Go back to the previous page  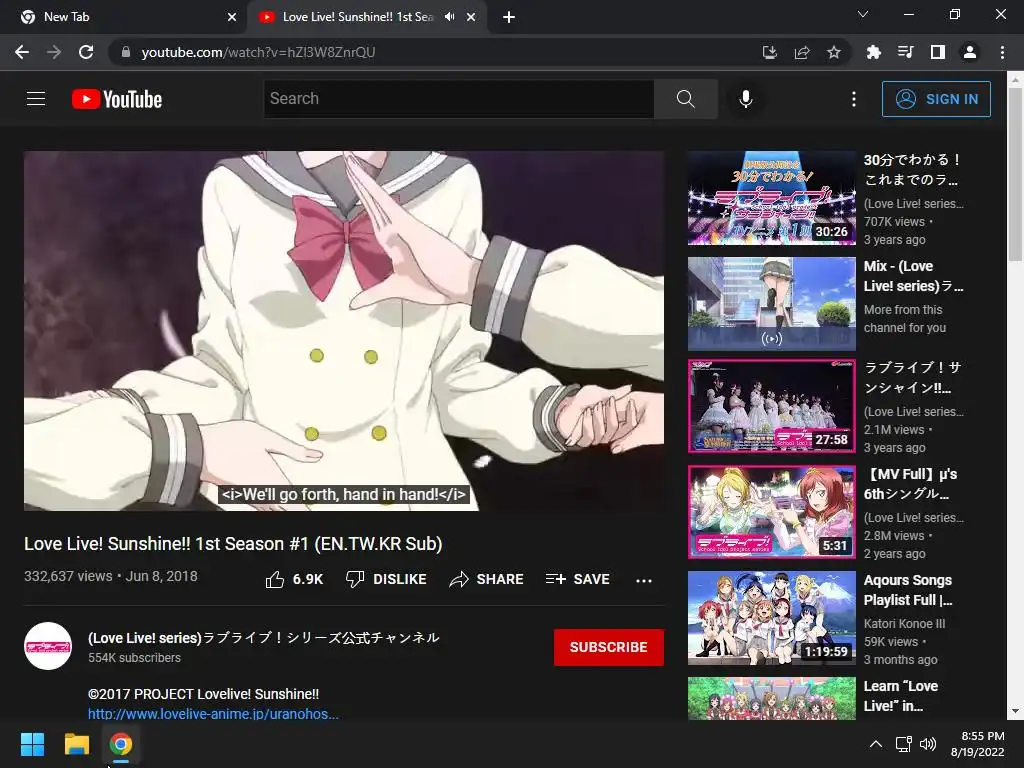(22, 52)
